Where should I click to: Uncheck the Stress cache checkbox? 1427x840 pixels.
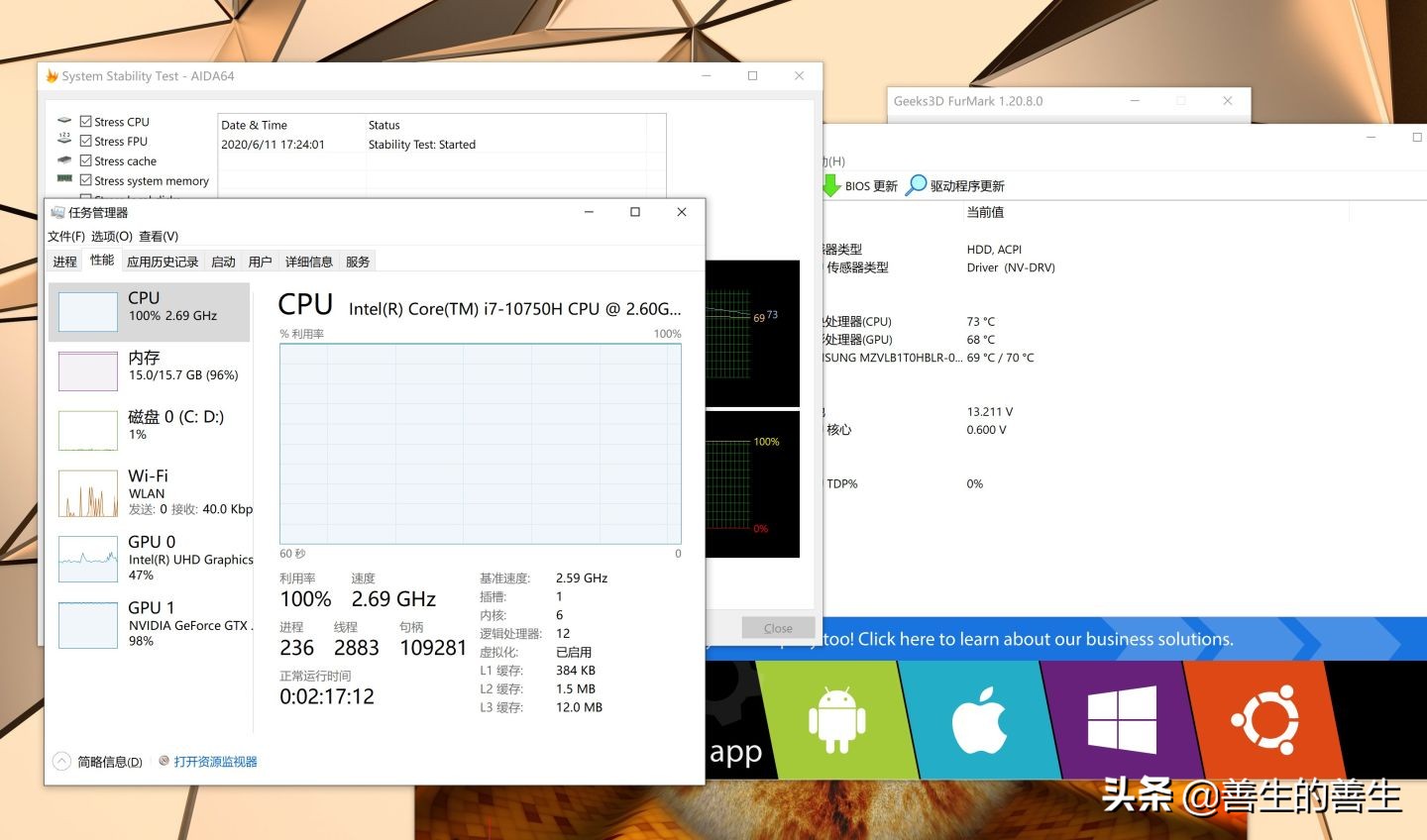click(x=85, y=161)
